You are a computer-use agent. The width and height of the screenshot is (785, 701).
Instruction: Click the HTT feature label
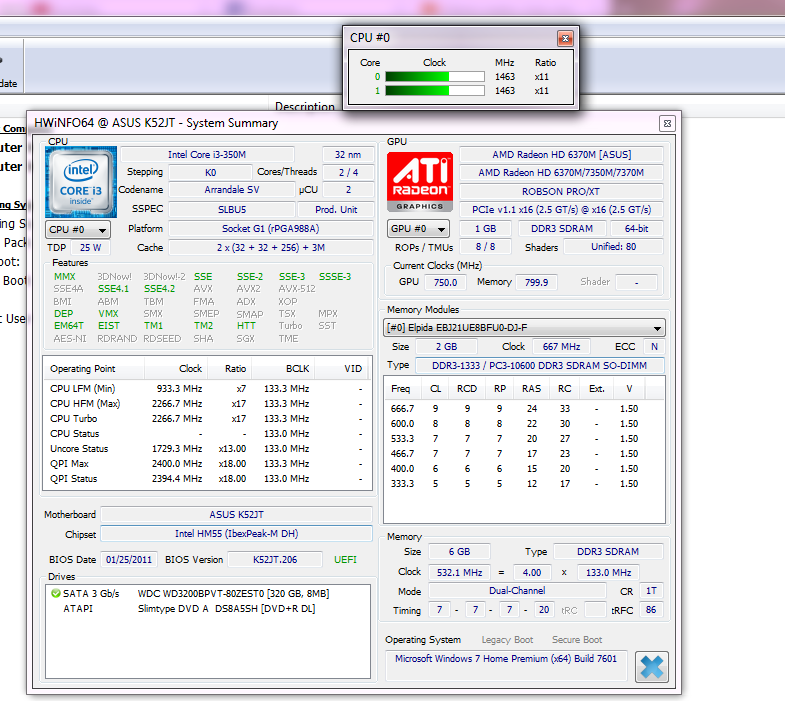coord(246,325)
